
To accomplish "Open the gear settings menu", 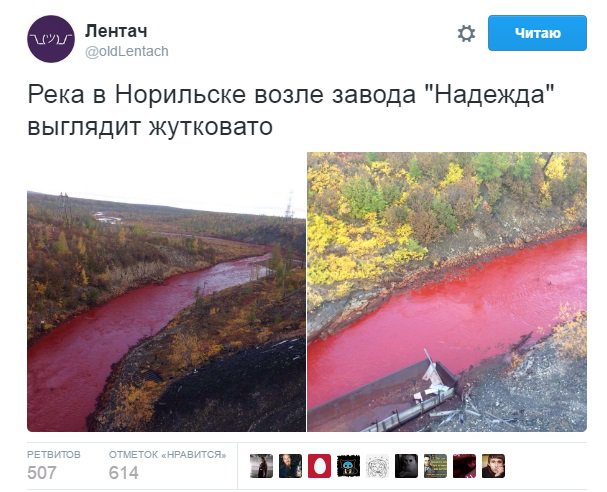I will coord(466,33).
